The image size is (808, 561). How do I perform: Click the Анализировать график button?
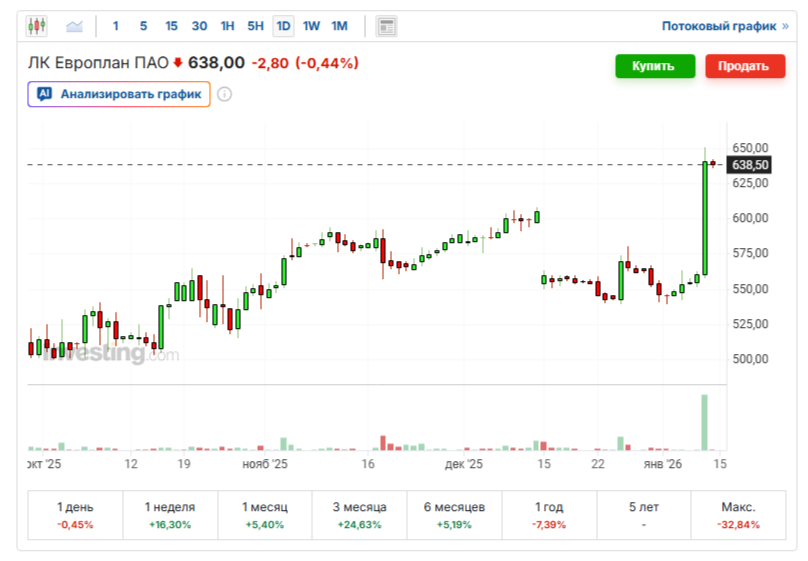(x=119, y=94)
